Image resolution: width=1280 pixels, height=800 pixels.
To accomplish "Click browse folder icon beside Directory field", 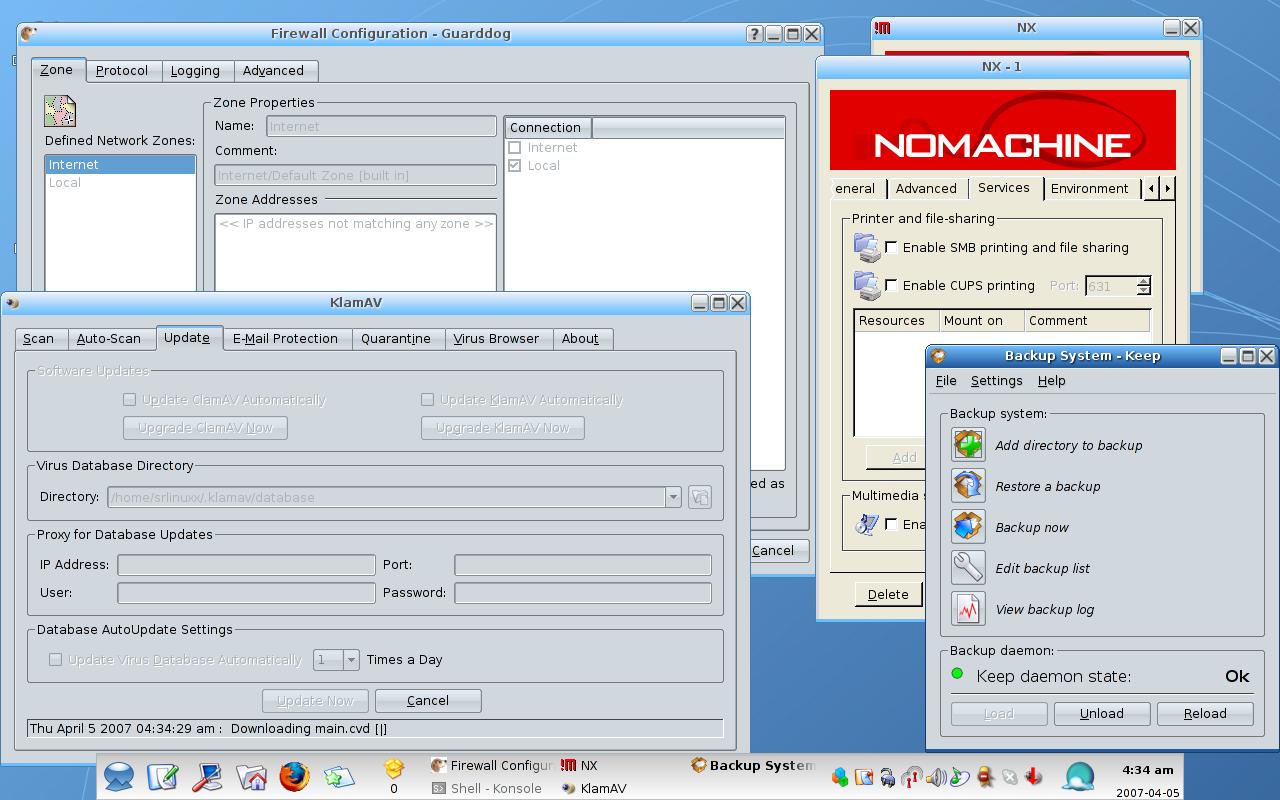I will click(700, 497).
